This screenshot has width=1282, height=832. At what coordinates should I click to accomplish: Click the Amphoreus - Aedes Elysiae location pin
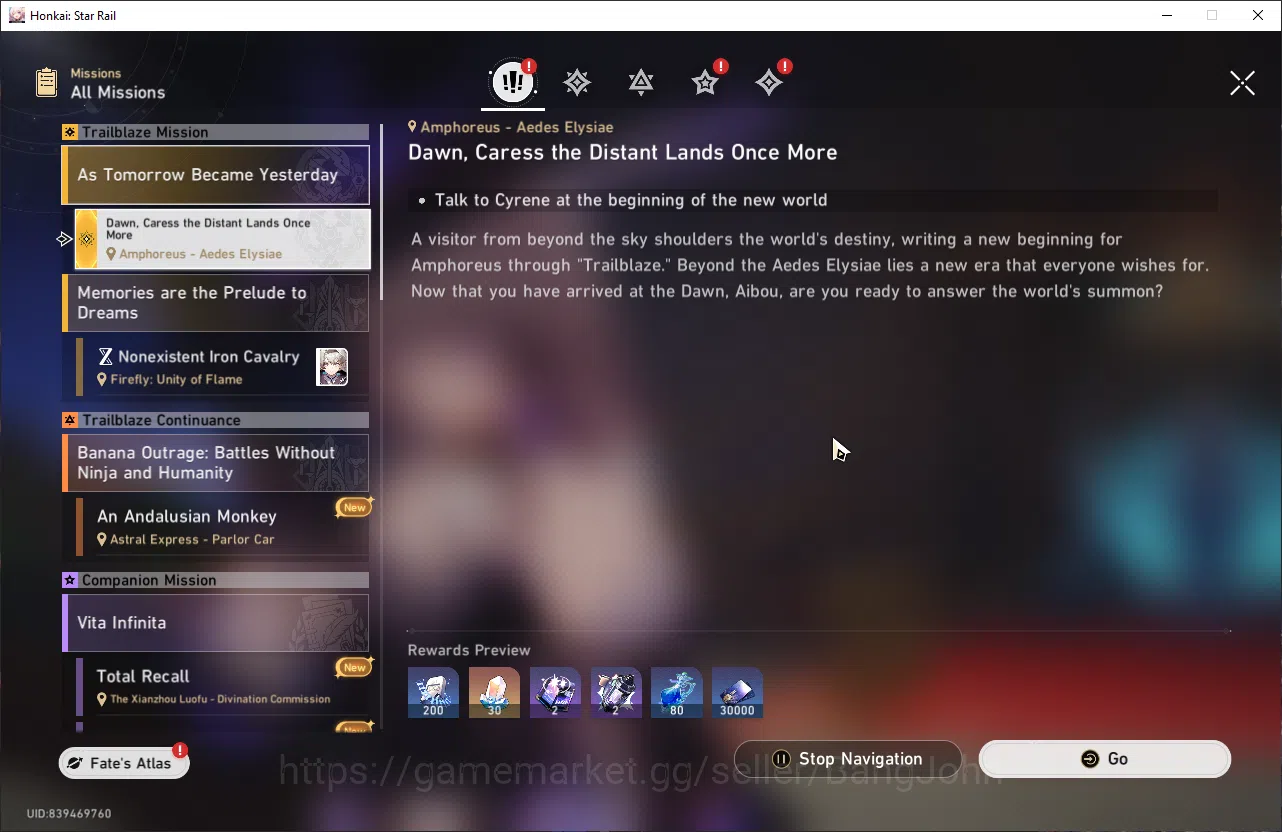coord(412,127)
